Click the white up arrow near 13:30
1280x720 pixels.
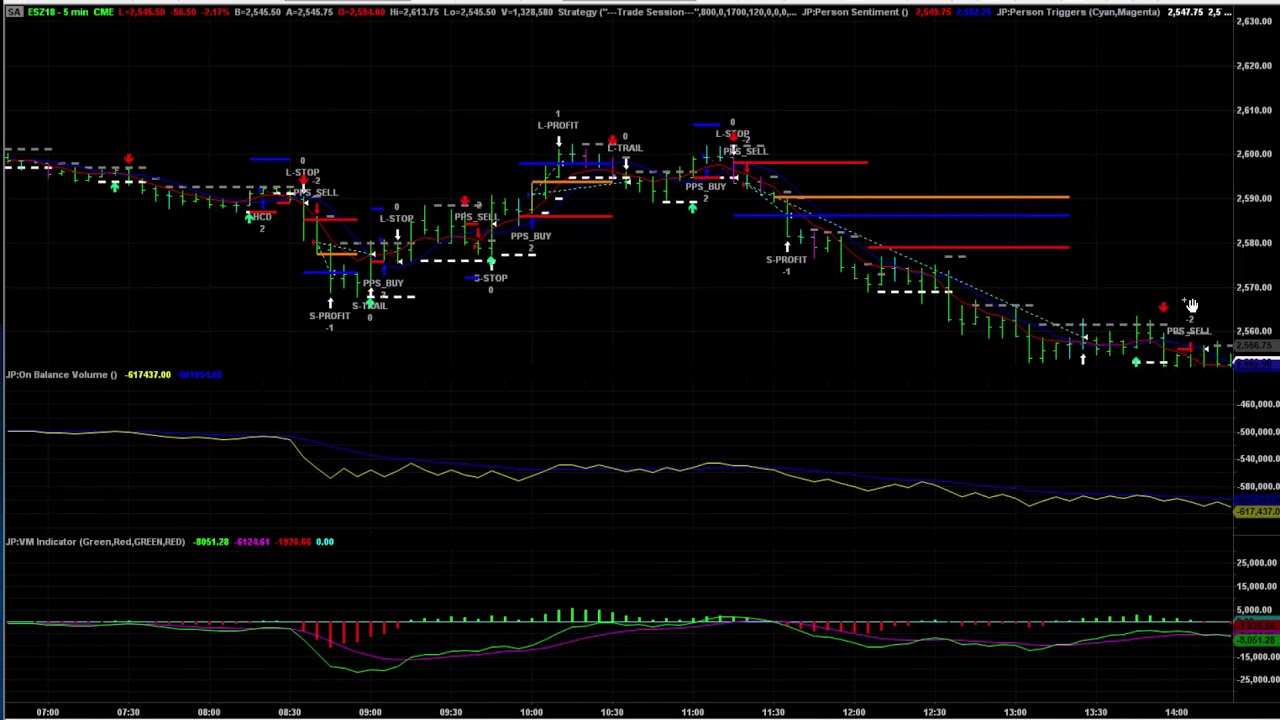1082,357
